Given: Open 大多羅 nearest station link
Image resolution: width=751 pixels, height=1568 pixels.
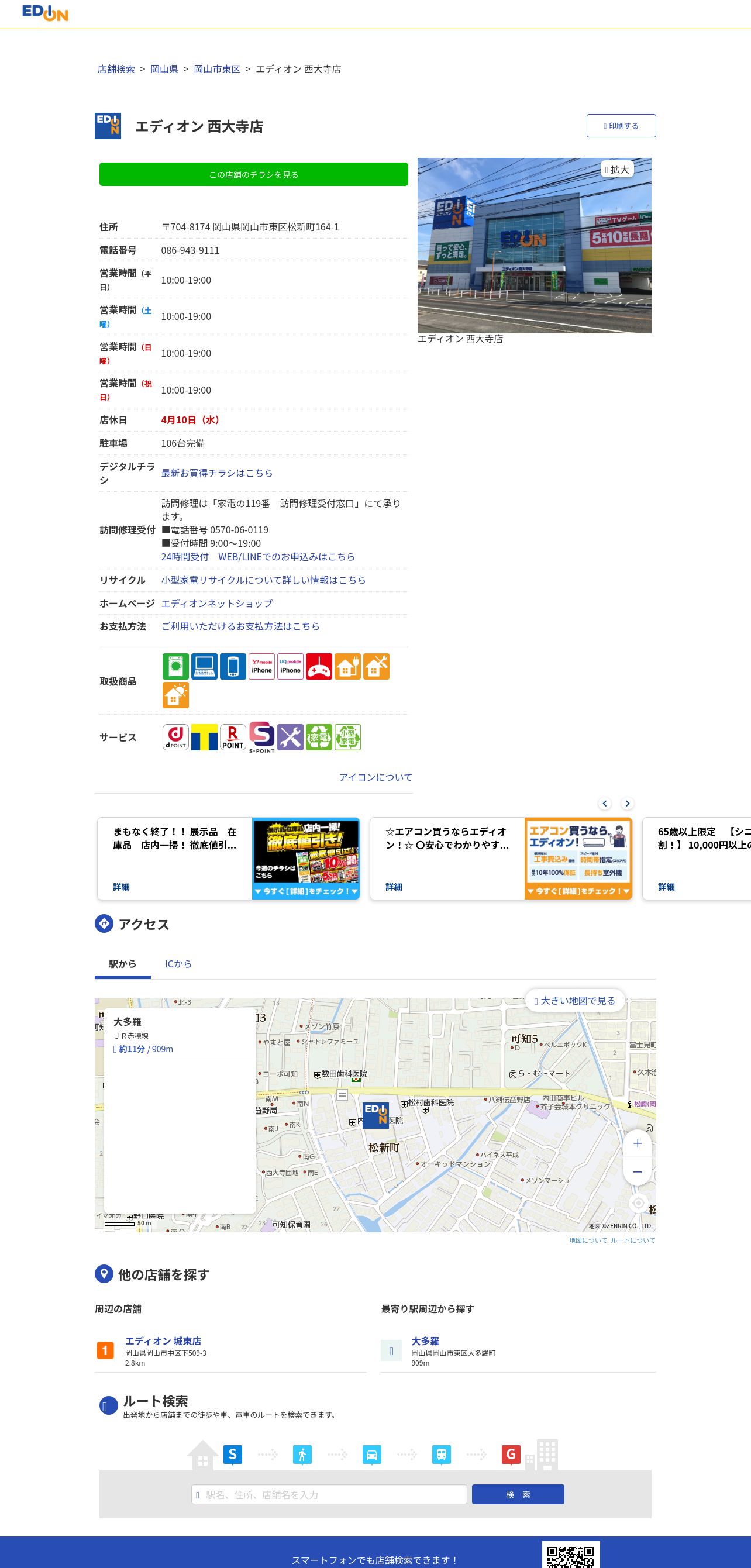Looking at the screenshot, I should point(425,1341).
